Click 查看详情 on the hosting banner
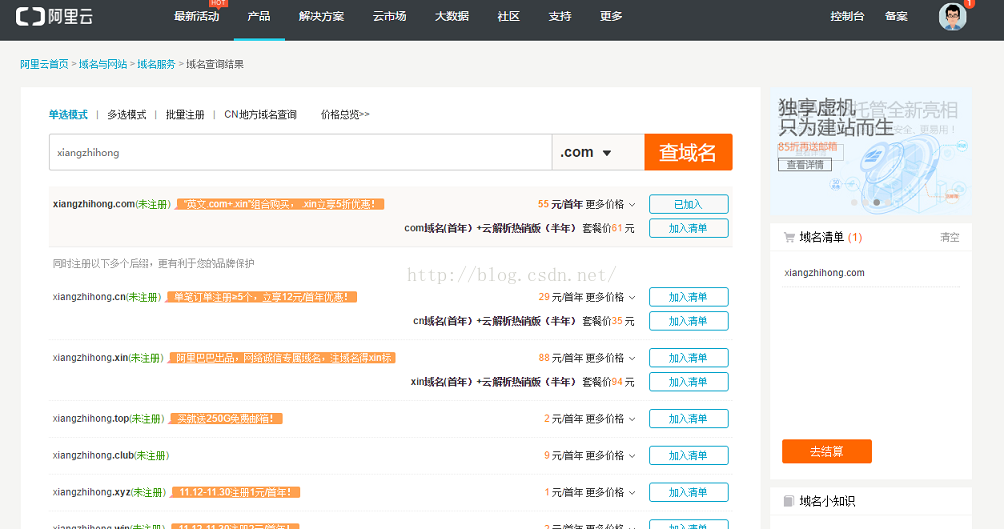 (x=805, y=165)
